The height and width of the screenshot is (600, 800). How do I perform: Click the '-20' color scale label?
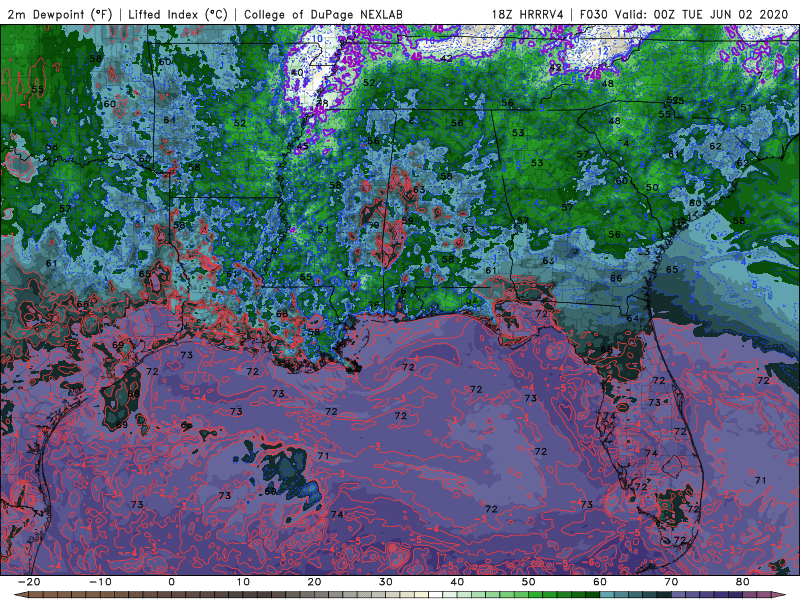click(x=29, y=582)
